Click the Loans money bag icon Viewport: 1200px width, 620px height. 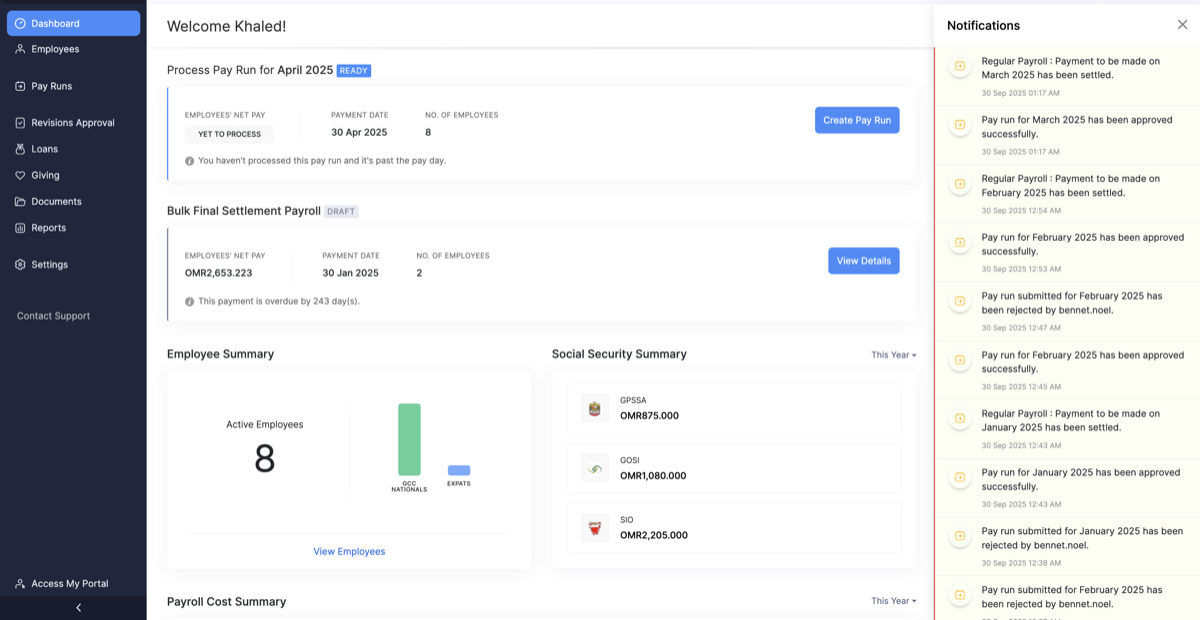tap(21, 149)
